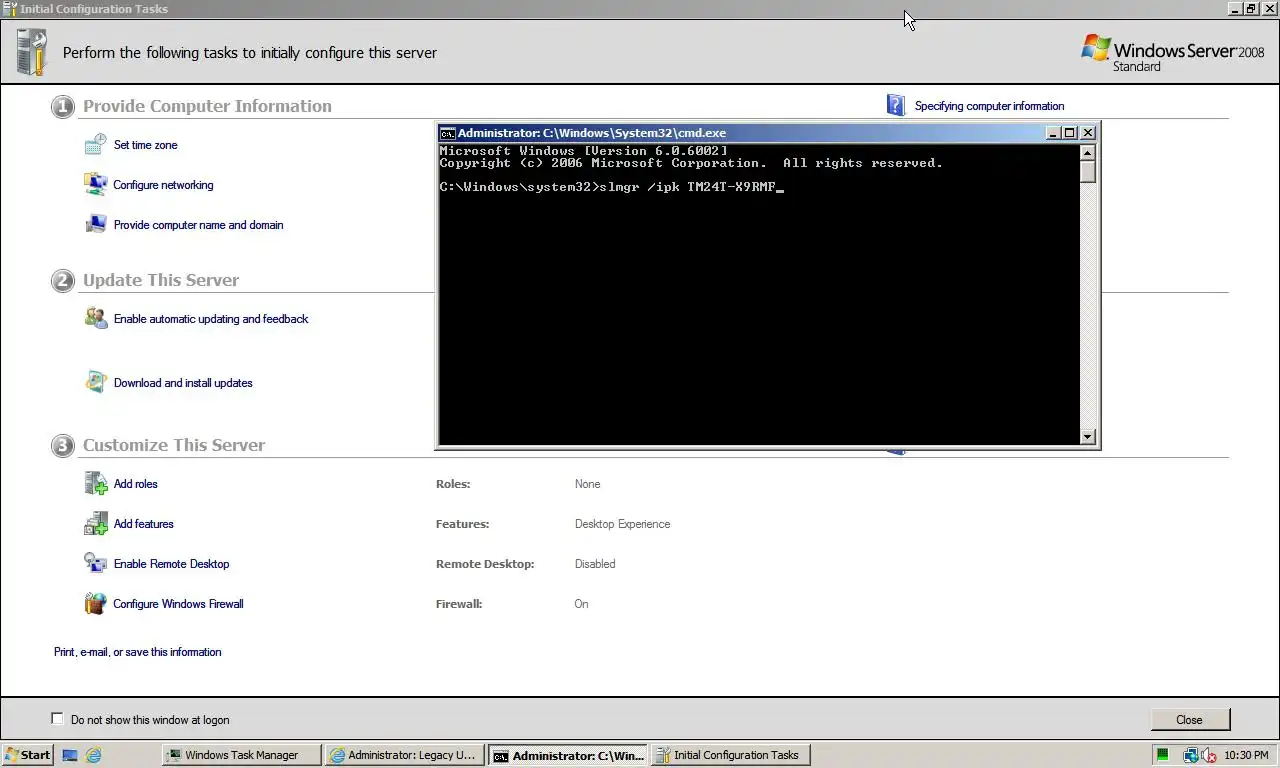Open Enable Remote Desktop link
1280x768 pixels.
[x=171, y=564]
